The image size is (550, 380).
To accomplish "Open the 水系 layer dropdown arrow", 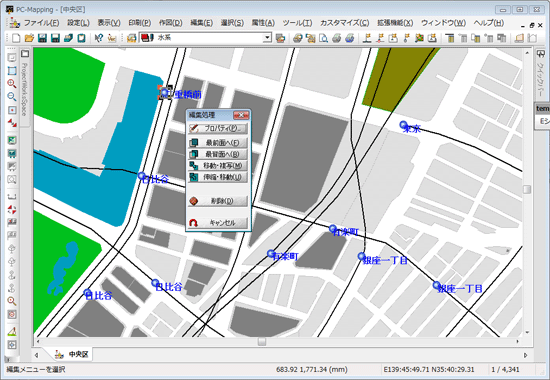I will 267,38.
